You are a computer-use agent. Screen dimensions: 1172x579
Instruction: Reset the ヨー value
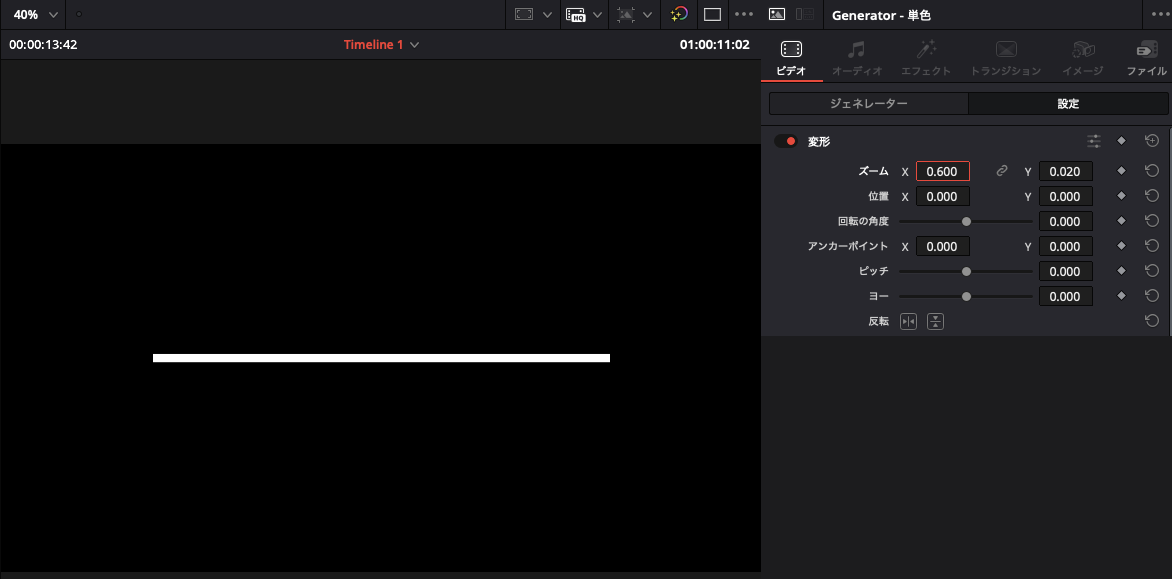pyautogui.click(x=1152, y=296)
